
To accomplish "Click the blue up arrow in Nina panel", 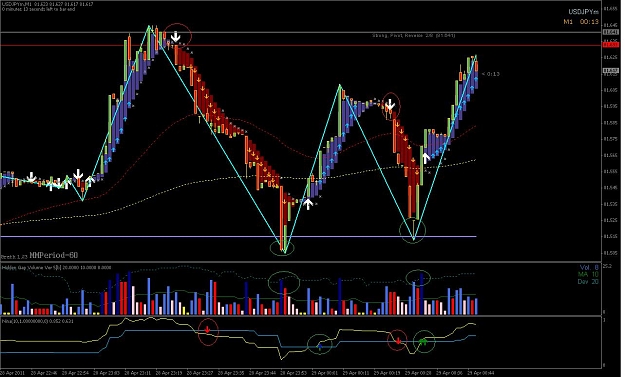I will click(320, 346).
